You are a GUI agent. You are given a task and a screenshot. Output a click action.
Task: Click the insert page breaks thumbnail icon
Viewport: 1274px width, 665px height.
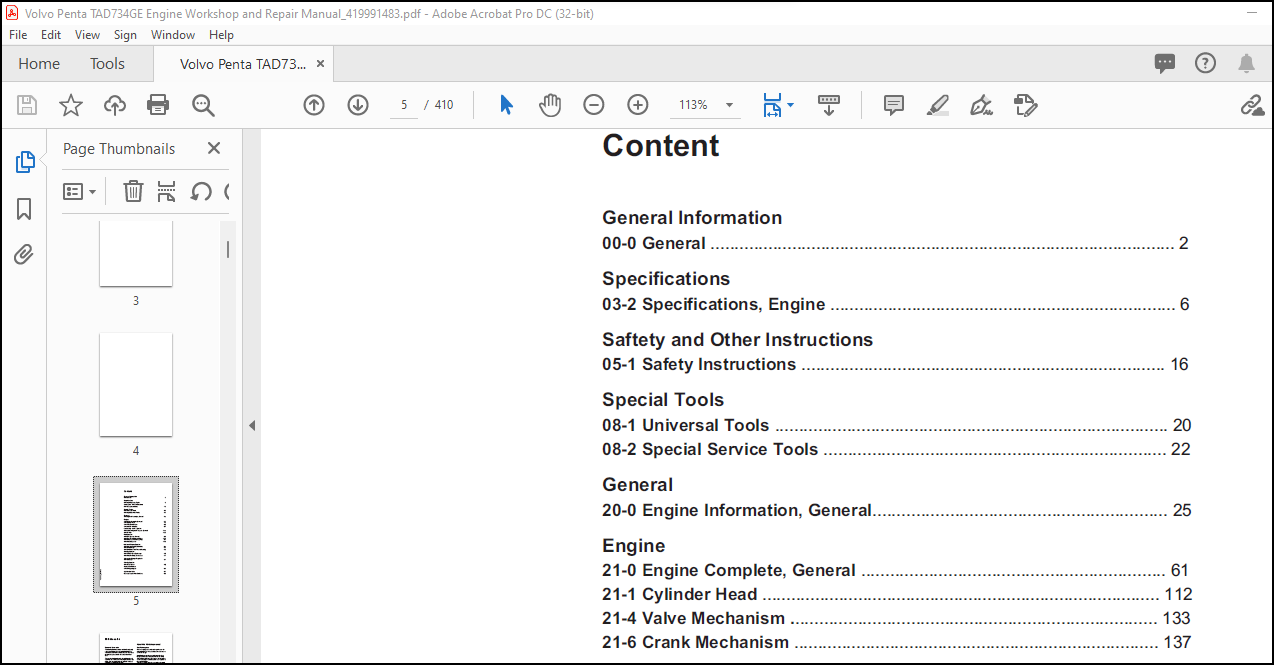tap(166, 191)
